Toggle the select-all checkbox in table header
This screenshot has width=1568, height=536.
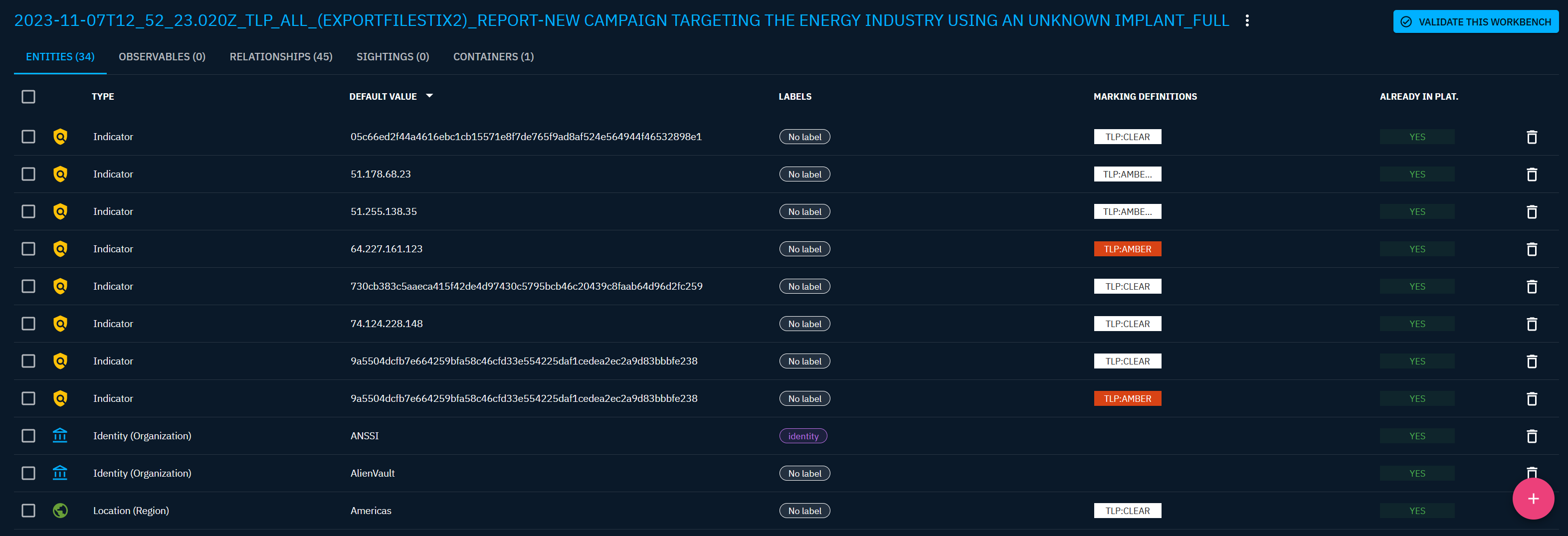coord(28,97)
